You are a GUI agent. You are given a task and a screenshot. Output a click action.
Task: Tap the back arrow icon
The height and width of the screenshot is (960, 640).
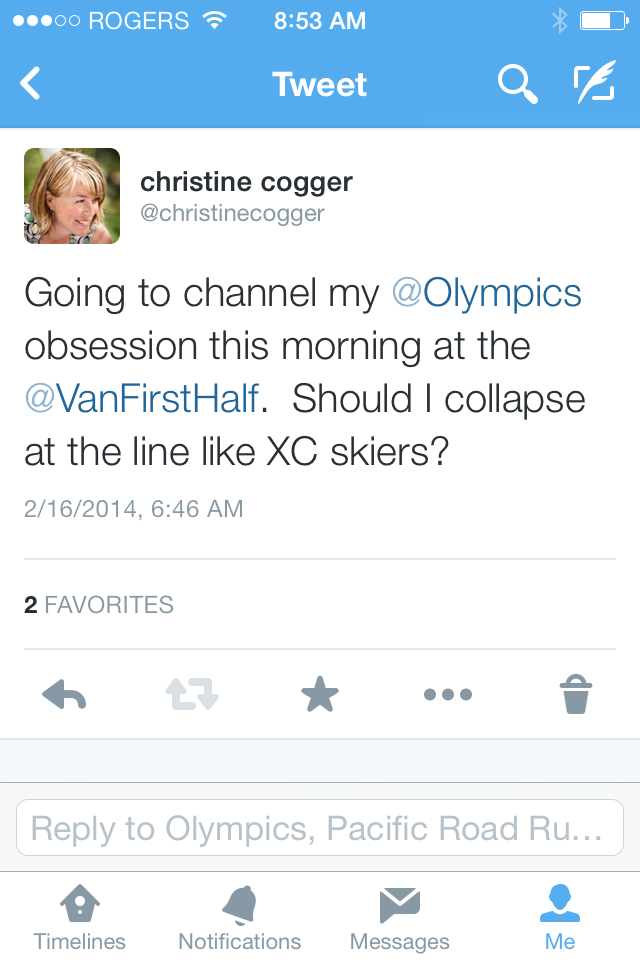[31, 84]
